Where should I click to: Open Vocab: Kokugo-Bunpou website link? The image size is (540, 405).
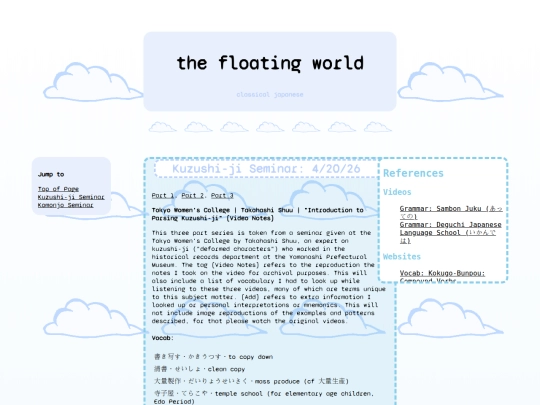[442, 277]
